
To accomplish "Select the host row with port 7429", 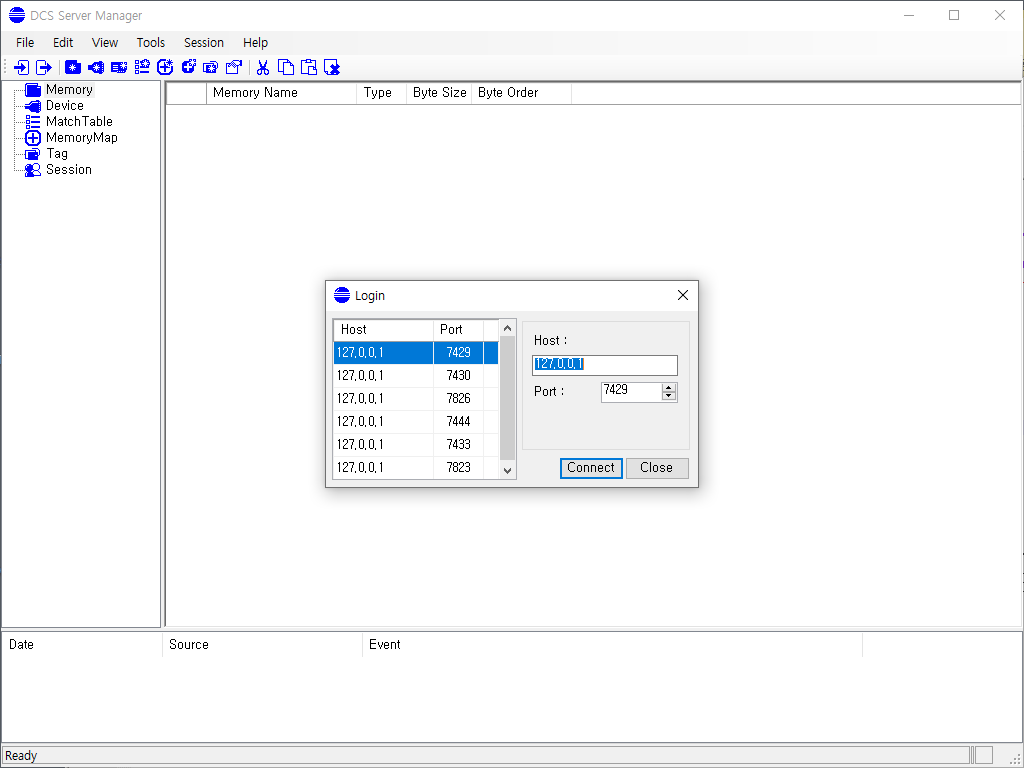I will (x=415, y=353).
